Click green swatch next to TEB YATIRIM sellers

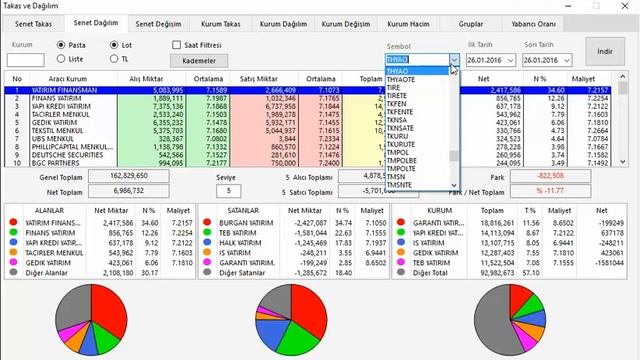(207, 232)
